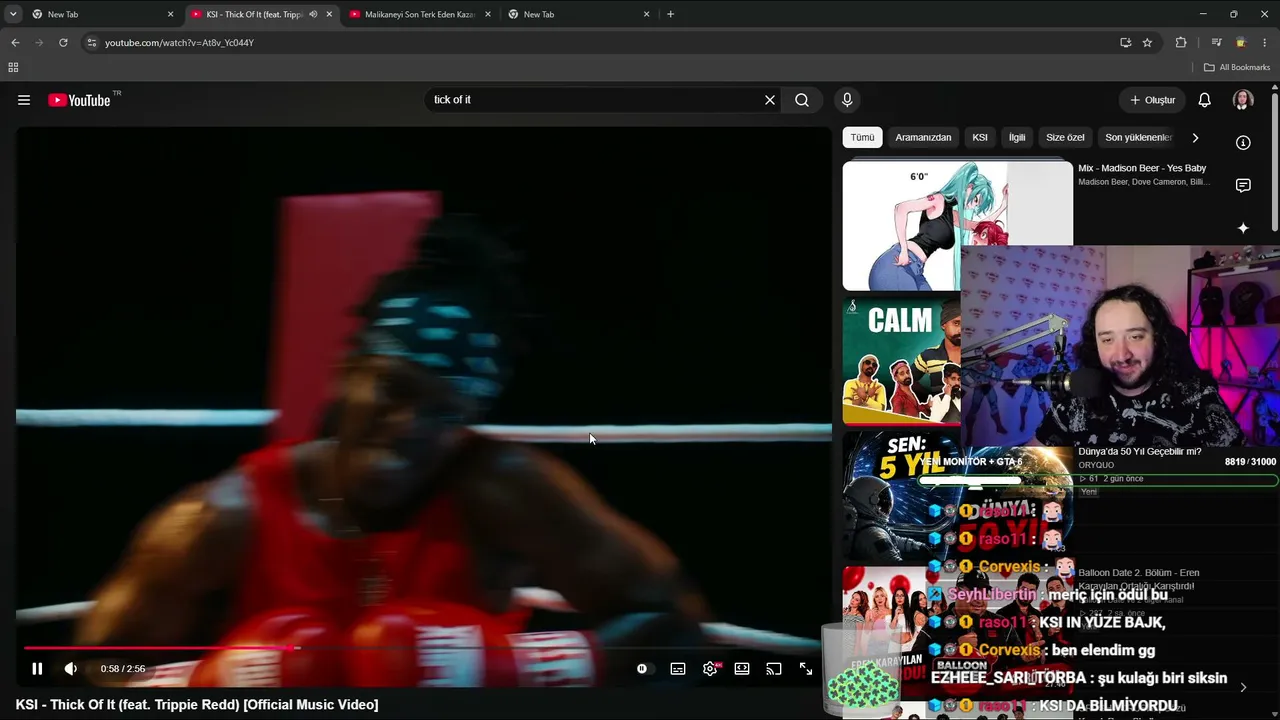Open the Chrome three-dot menu
1280x720 pixels.
(1265, 43)
